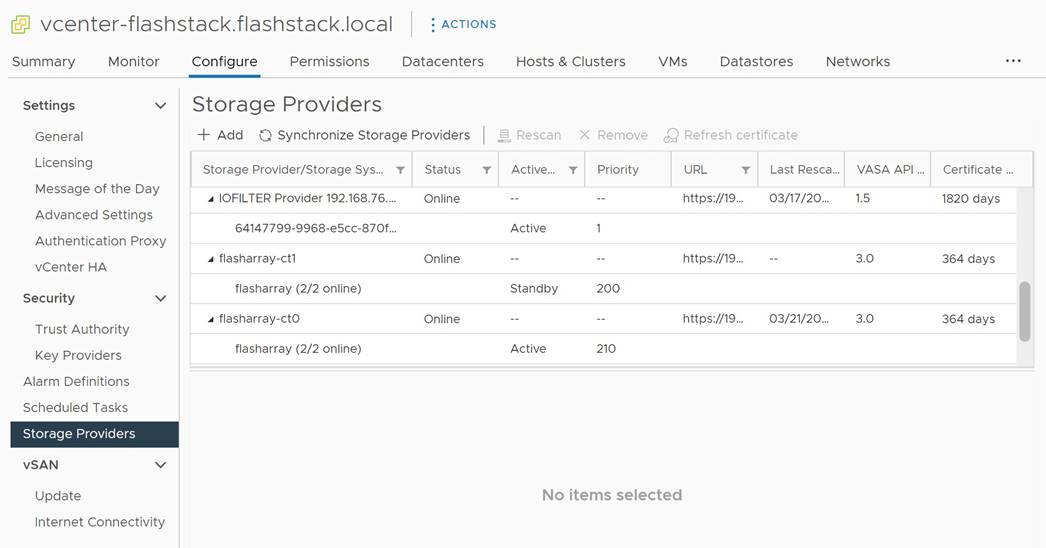Click the 03/21/20 last rescan cell
This screenshot has width=1046, height=548.
(x=799, y=318)
